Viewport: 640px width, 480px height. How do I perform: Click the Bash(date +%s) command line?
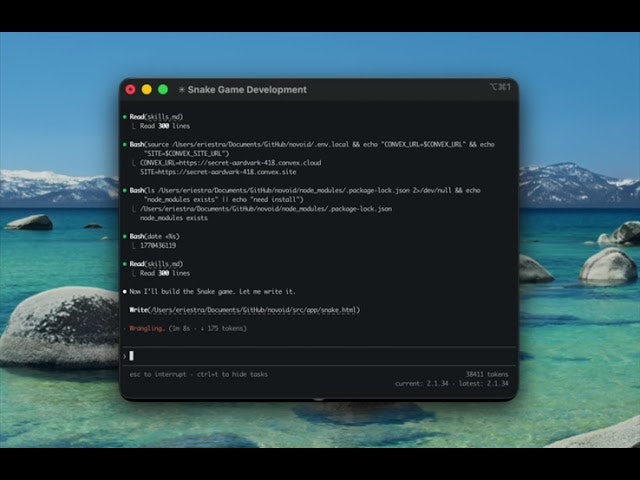click(x=154, y=236)
